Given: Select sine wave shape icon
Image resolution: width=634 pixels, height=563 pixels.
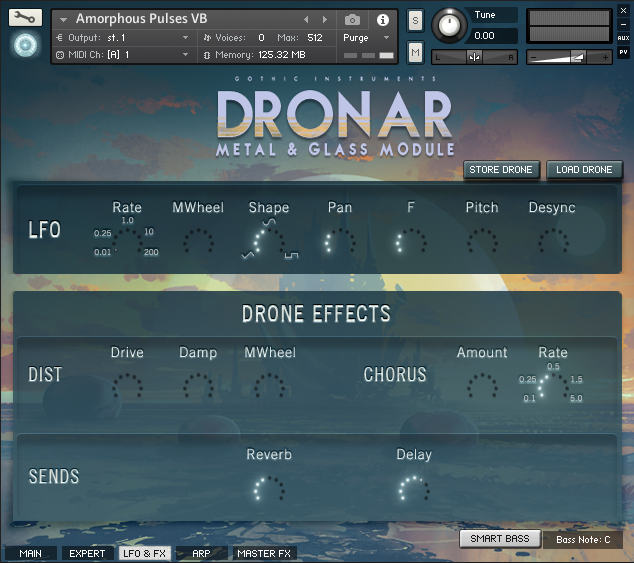Looking at the screenshot, I should click(x=269, y=221).
